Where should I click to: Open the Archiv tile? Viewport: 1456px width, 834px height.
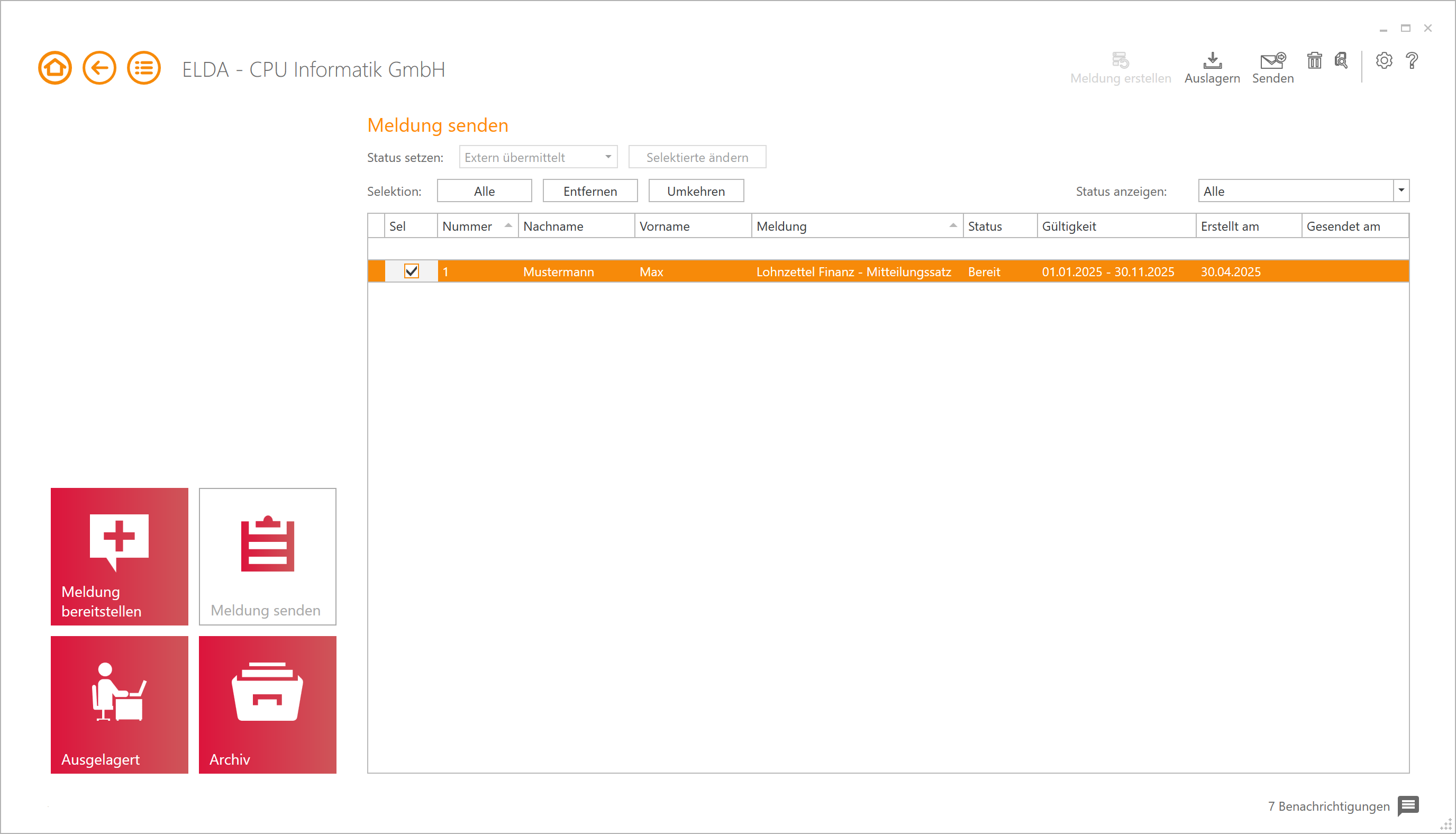pos(267,704)
